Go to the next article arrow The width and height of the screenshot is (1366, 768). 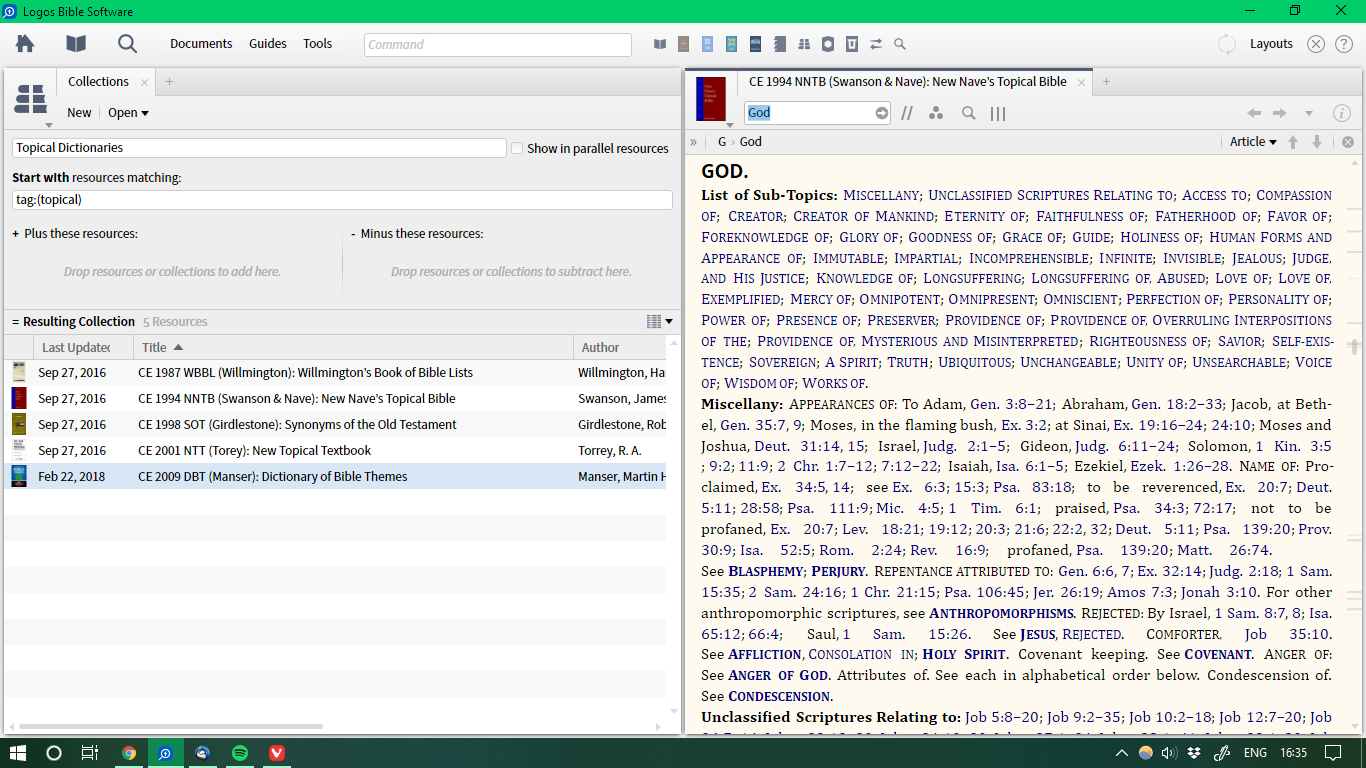pyautogui.click(x=1317, y=142)
